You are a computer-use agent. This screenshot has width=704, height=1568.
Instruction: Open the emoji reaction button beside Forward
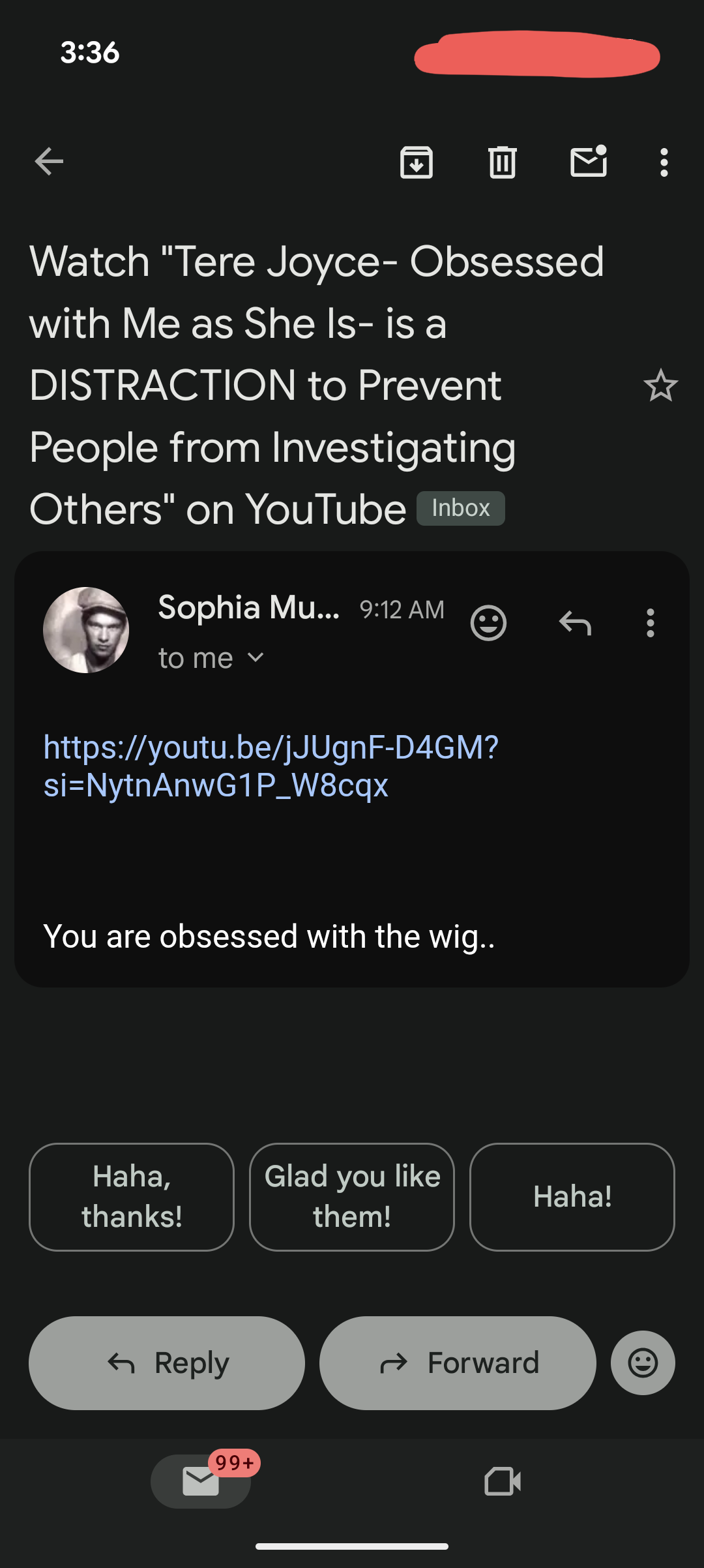643,1363
